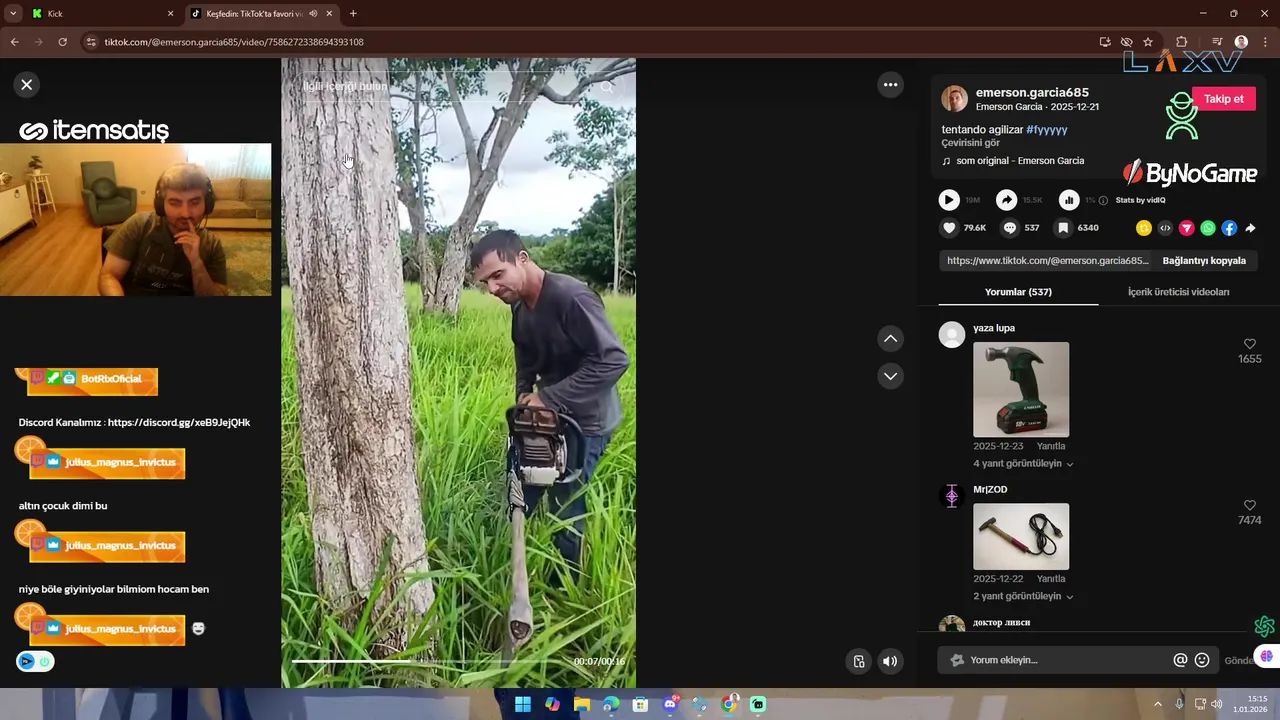Viewport: 1280px width, 720px height.
Task: Click the vidIQ bar chart stats icon
Action: point(1069,200)
